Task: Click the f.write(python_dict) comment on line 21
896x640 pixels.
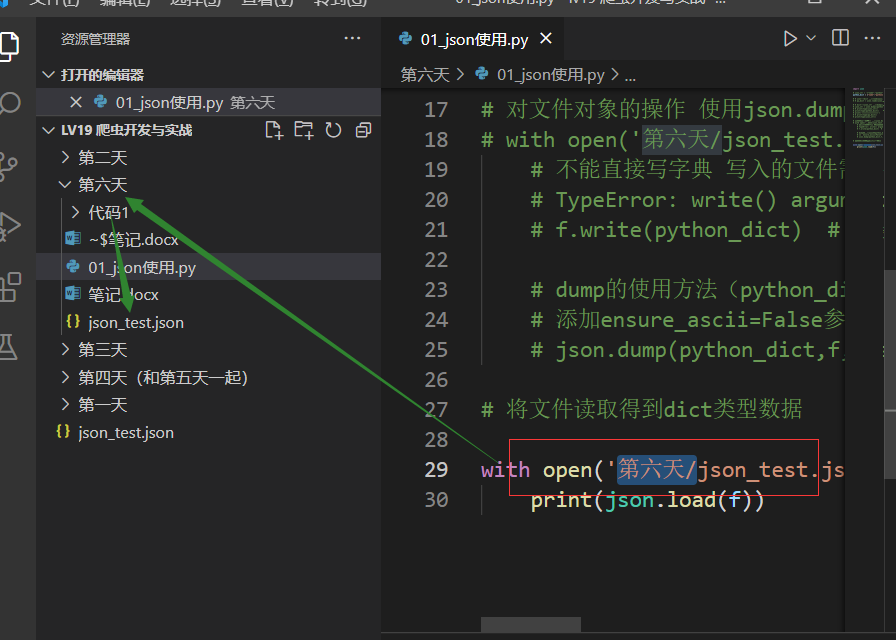Action: pyautogui.click(x=685, y=230)
